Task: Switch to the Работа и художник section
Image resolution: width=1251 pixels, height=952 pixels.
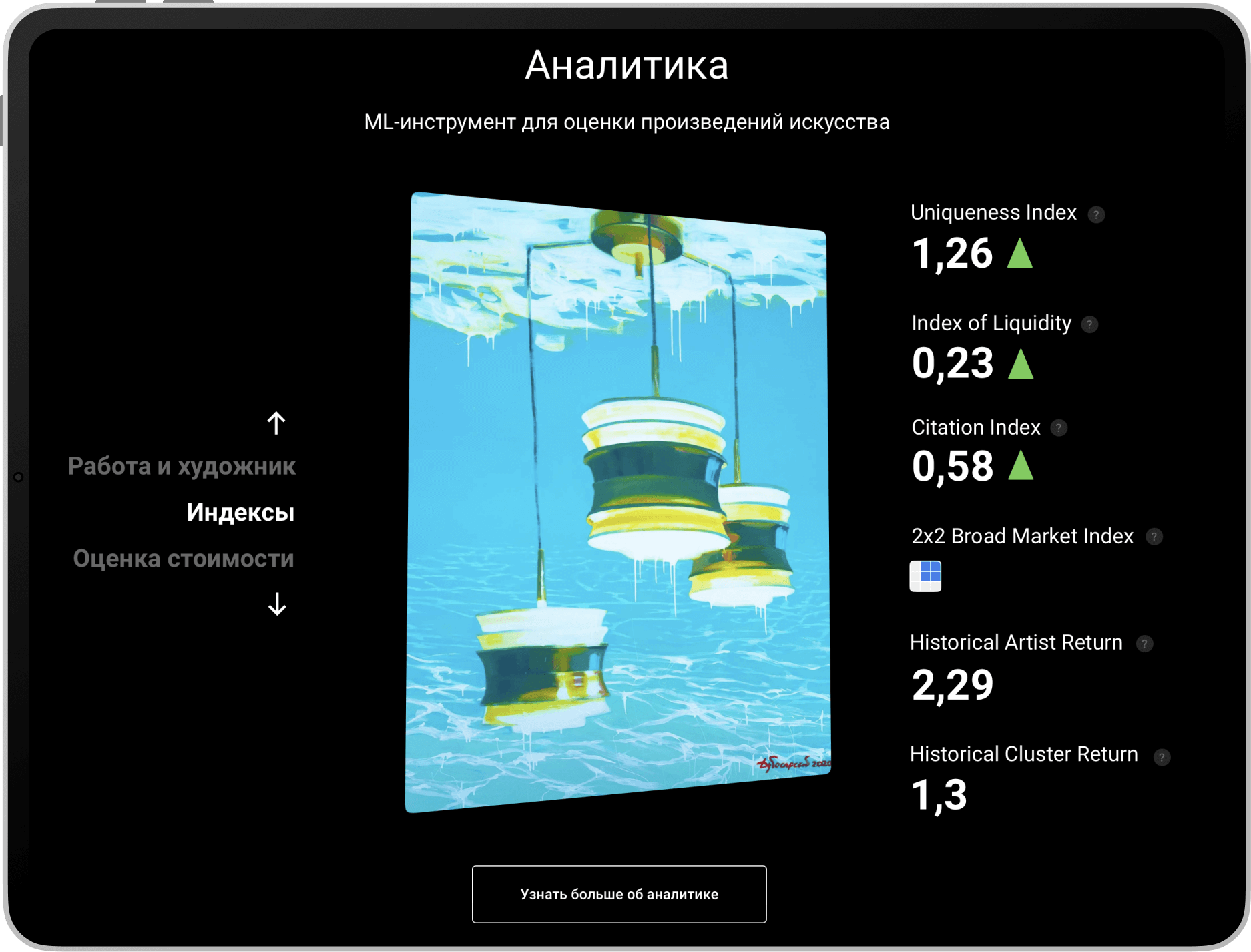Action: tap(182, 466)
